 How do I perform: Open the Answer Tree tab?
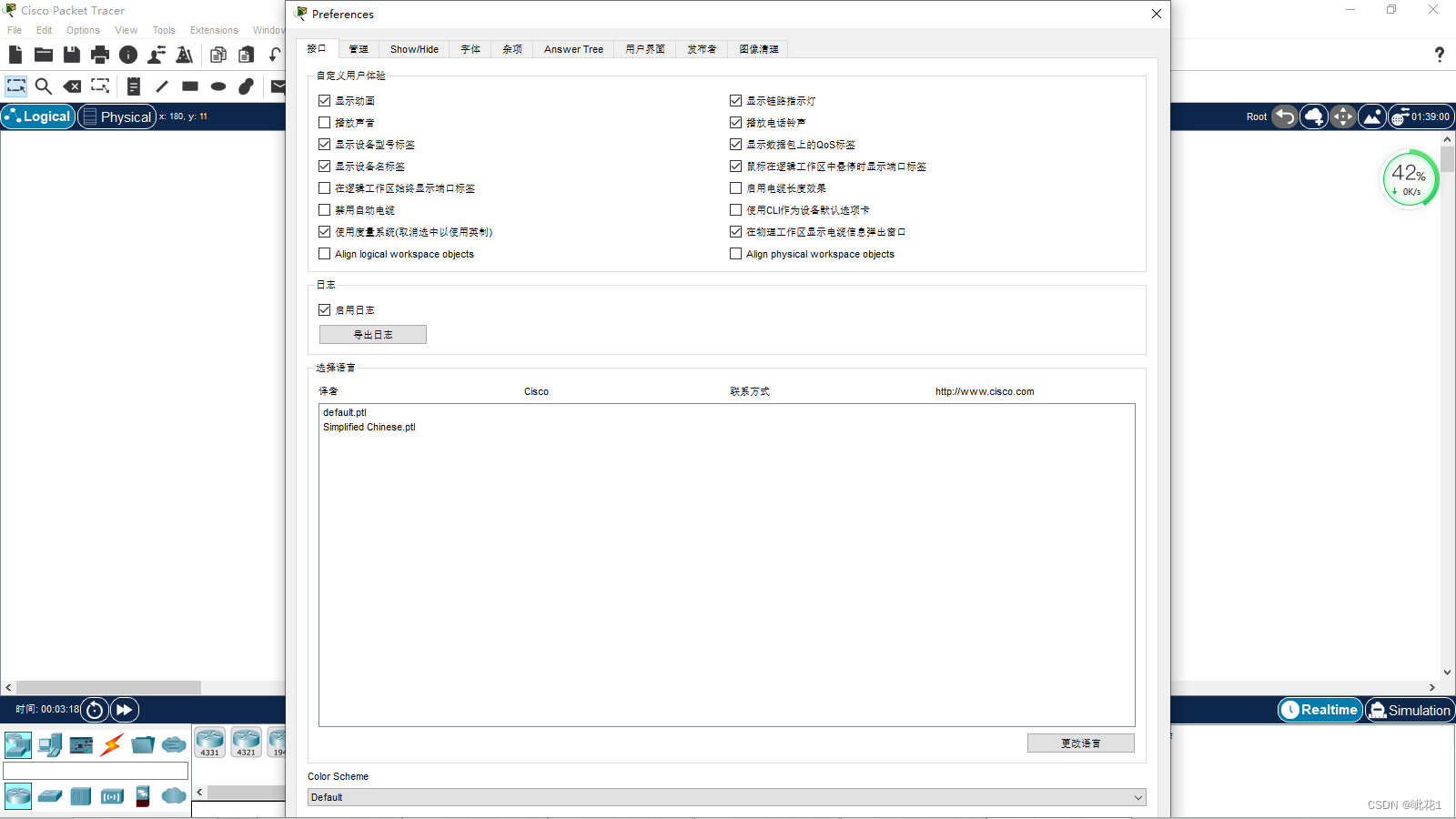click(573, 49)
